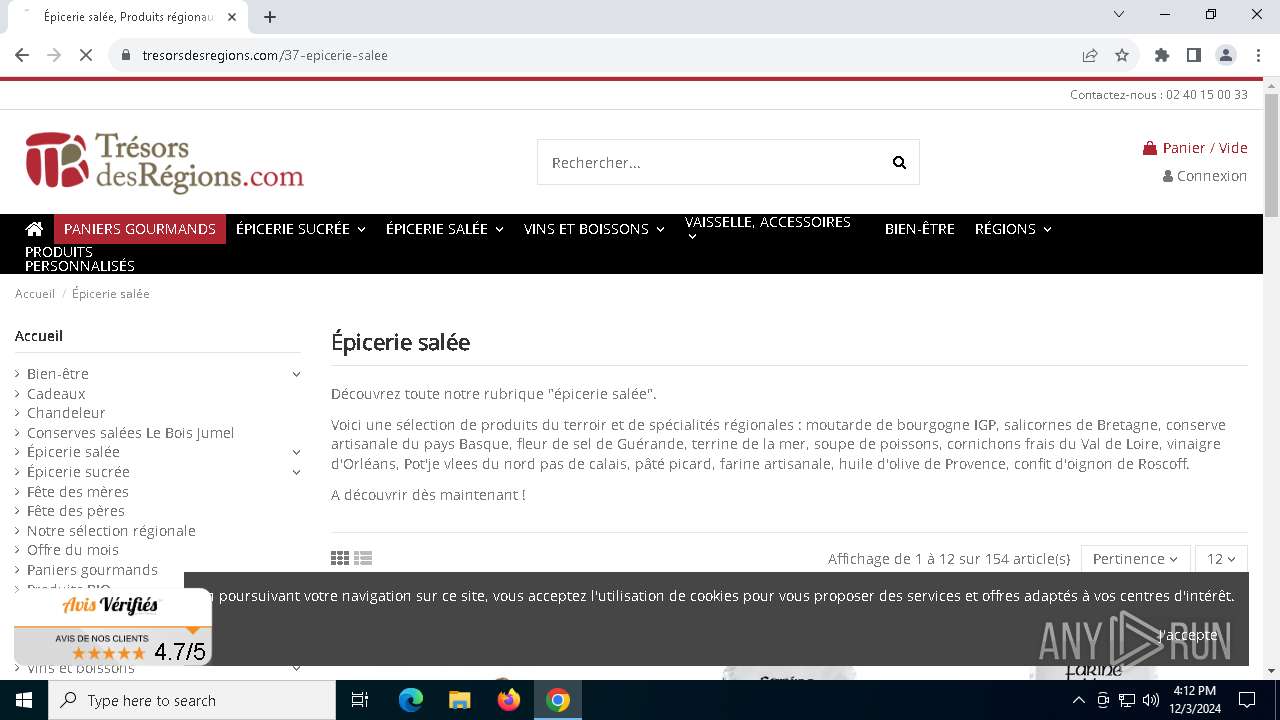
Task: Open Paniers gourmands sidebar link
Action: [x=92, y=570]
